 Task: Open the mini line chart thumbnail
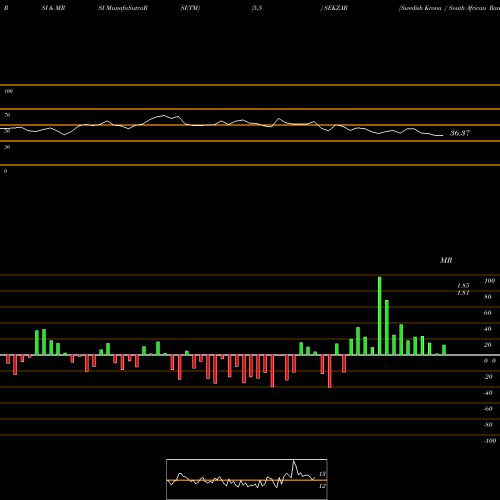coord(247,479)
